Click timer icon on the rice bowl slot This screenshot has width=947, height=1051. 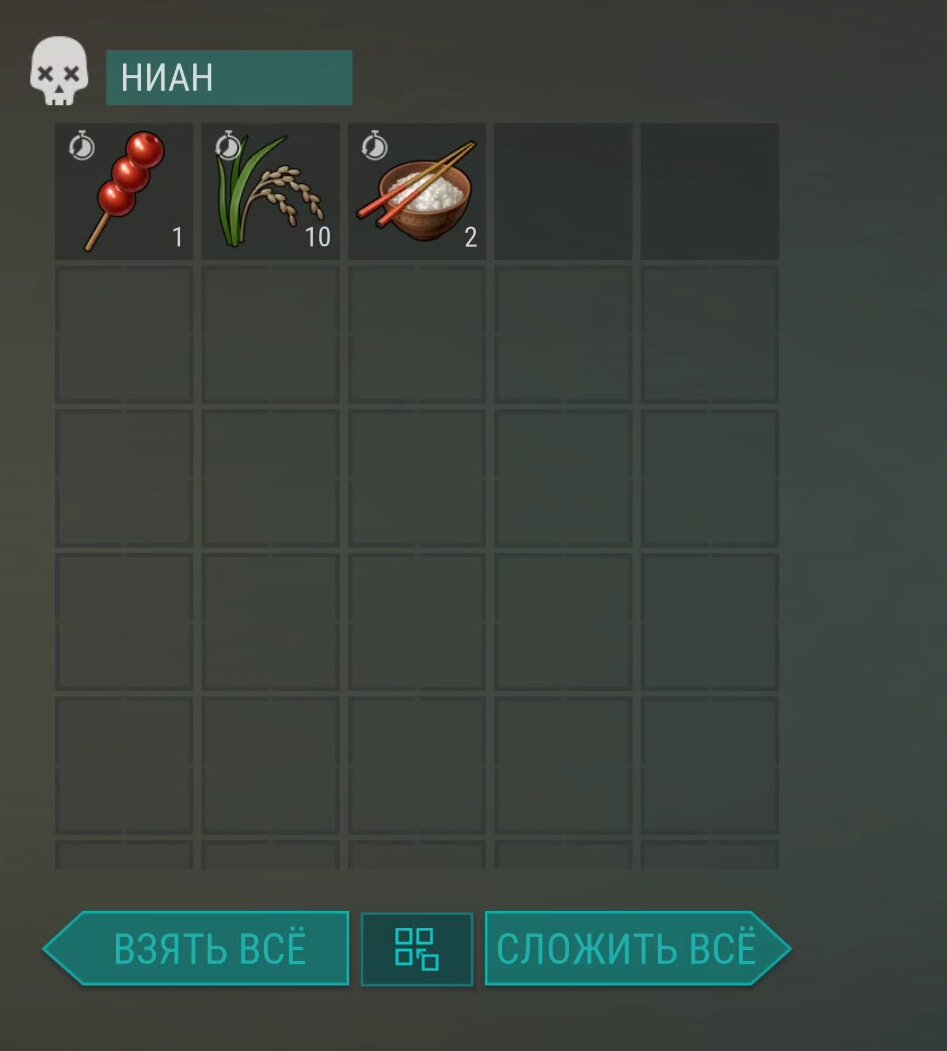(x=375, y=145)
